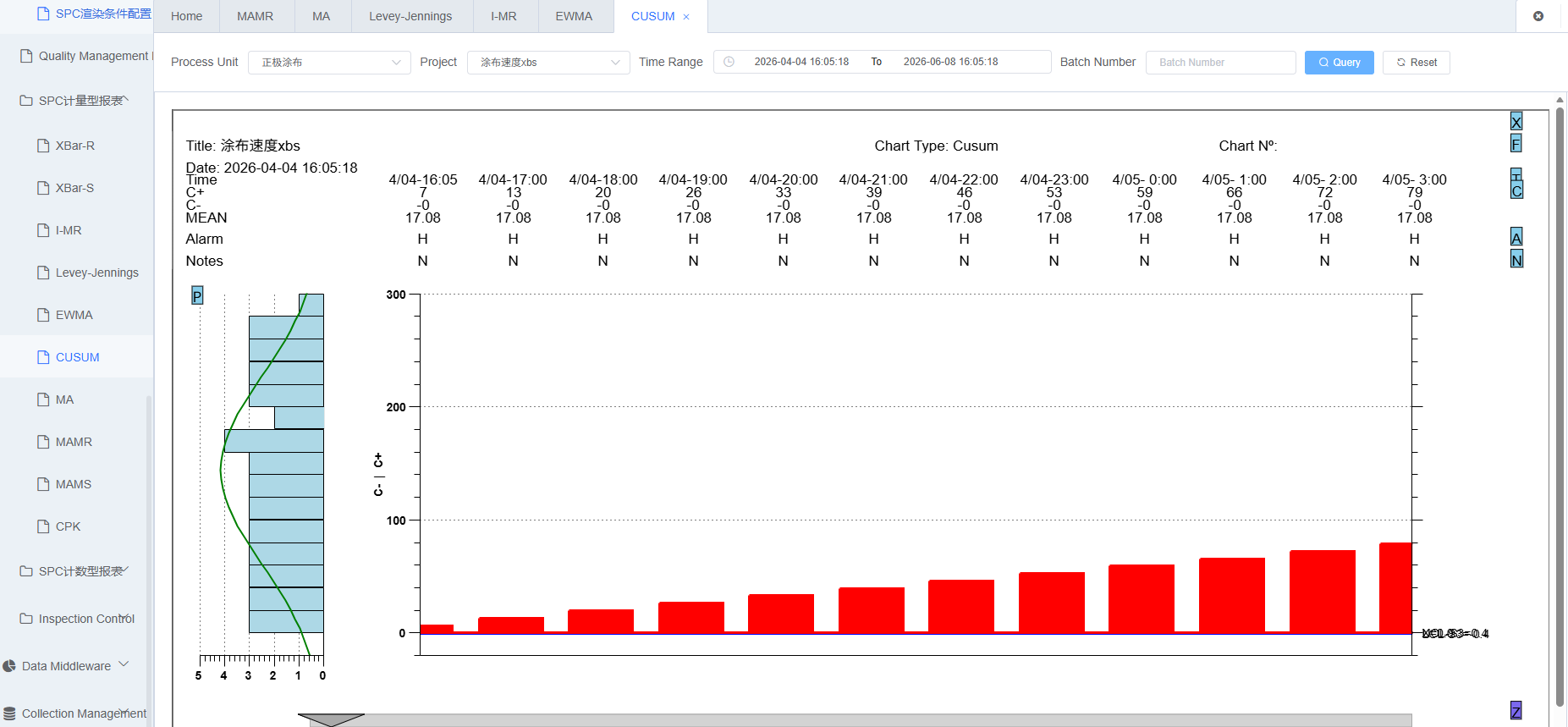Switch to the MAMR tab
The image size is (1568, 727).
click(256, 16)
